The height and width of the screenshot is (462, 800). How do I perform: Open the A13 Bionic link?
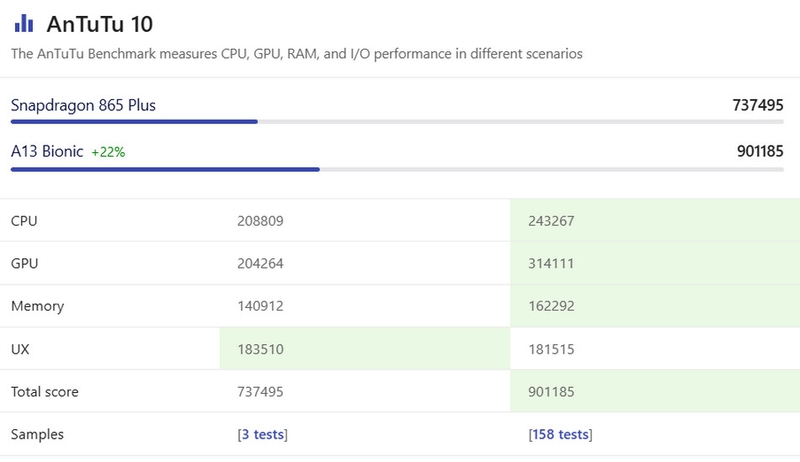pyautogui.click(x=47, y=151)
